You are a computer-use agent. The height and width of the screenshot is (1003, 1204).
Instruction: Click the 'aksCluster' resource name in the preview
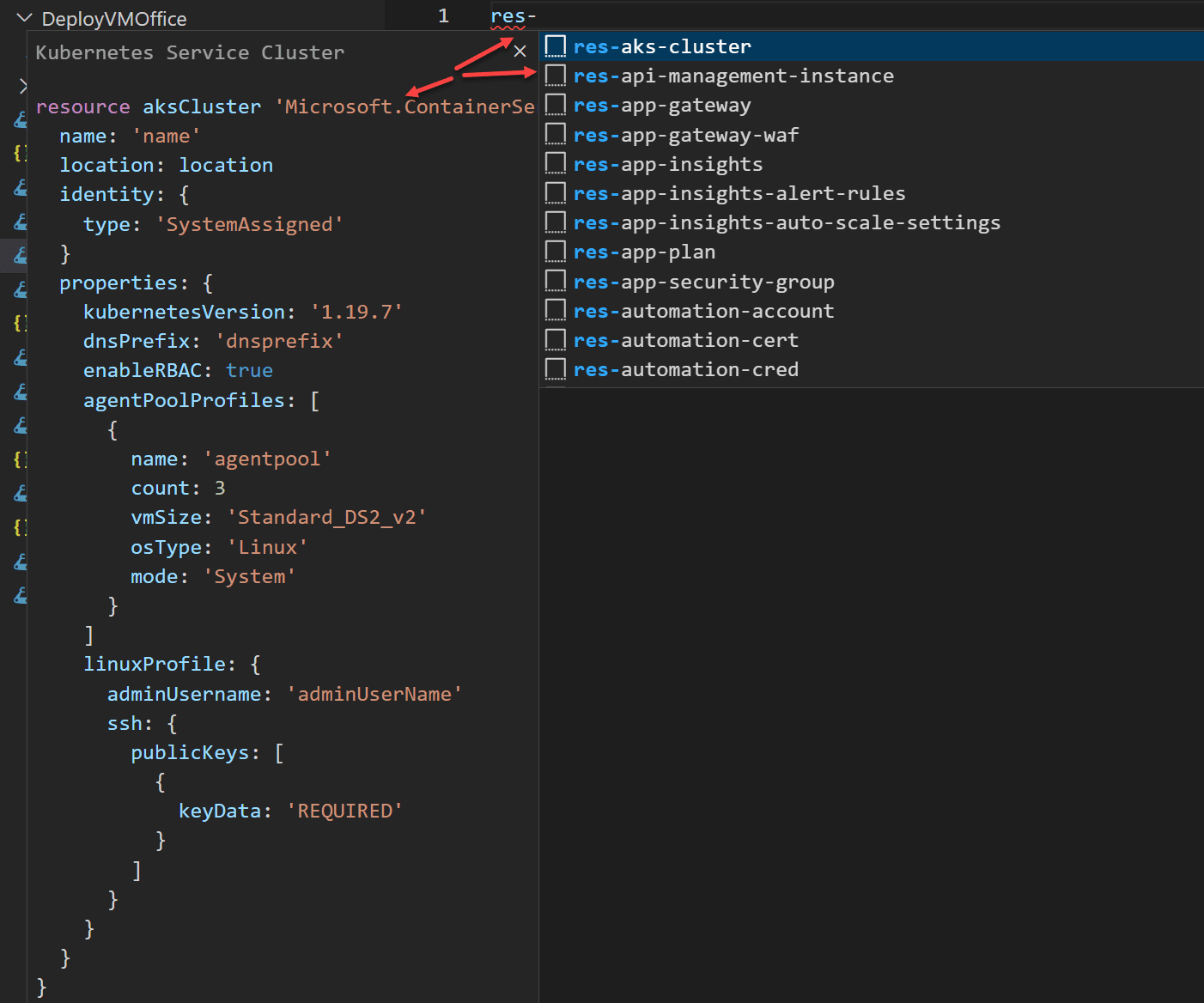(202, 106)
